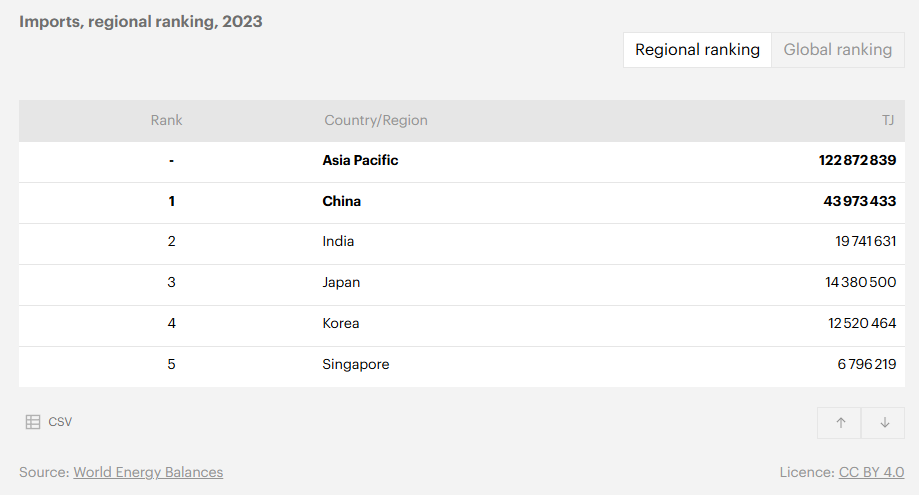Click the TJ column header
The image size is (919, 495).
pos(887,120)
